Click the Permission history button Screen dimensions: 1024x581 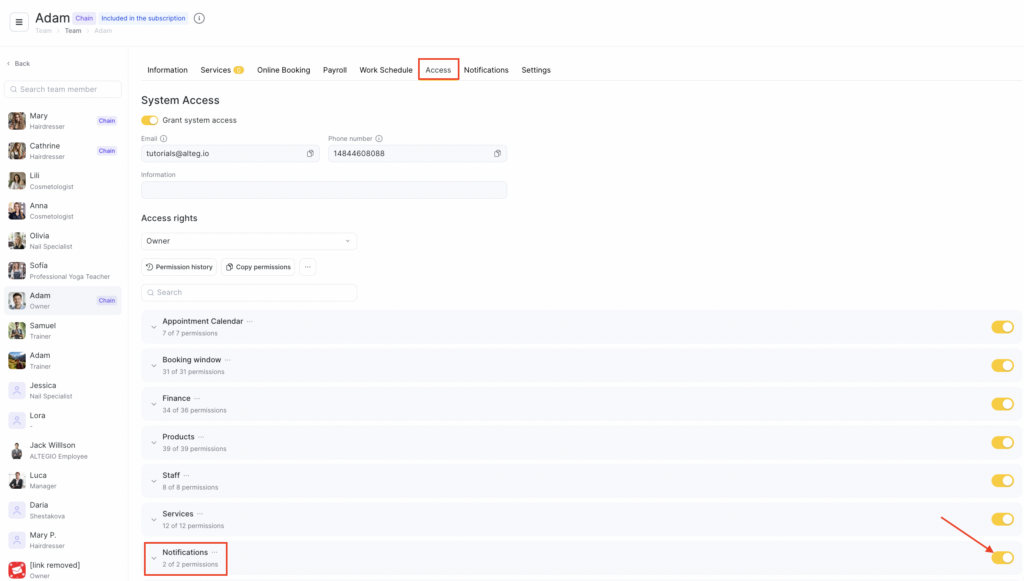click(179, 267)
